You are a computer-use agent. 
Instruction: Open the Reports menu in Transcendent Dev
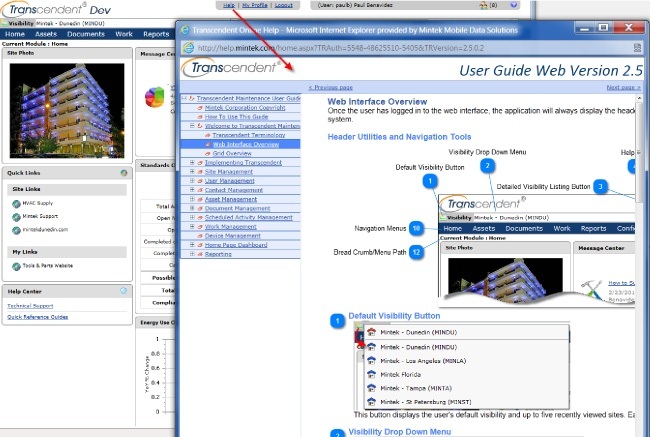click(156, 34)
